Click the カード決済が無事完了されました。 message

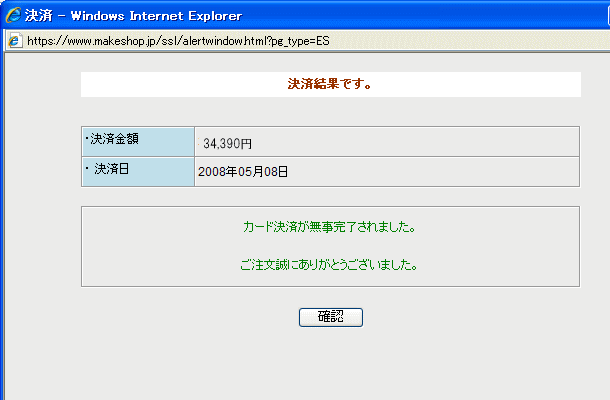pos(330,226)
